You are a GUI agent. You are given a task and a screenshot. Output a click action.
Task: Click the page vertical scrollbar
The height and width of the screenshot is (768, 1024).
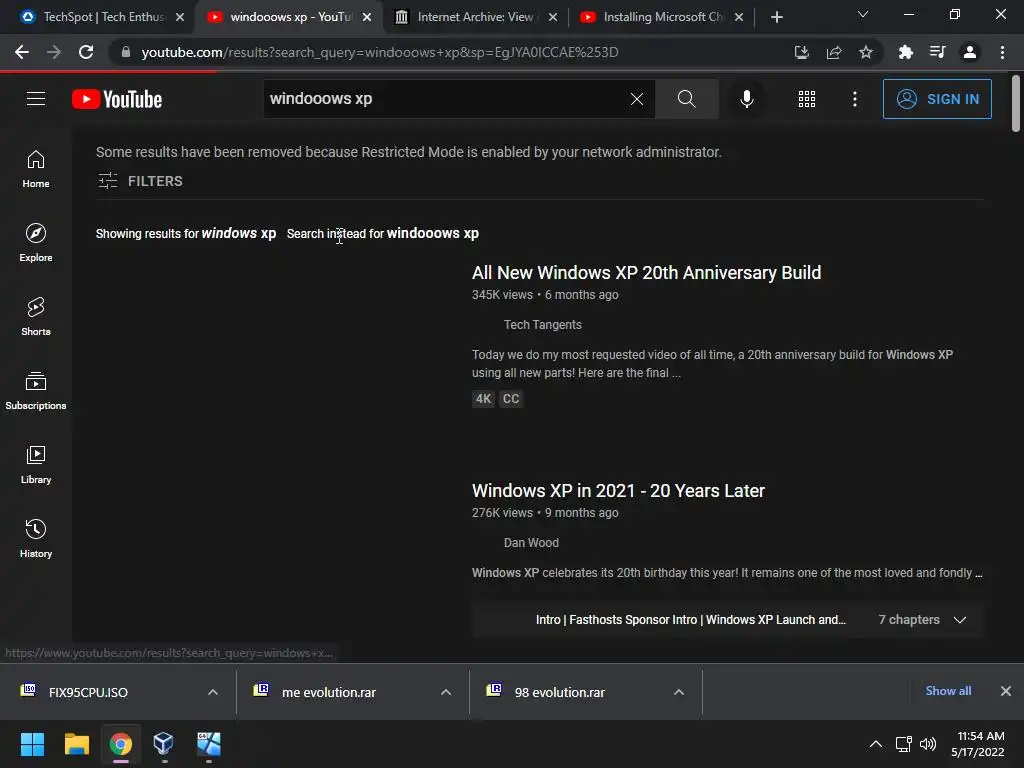[x=1016, y=104]
